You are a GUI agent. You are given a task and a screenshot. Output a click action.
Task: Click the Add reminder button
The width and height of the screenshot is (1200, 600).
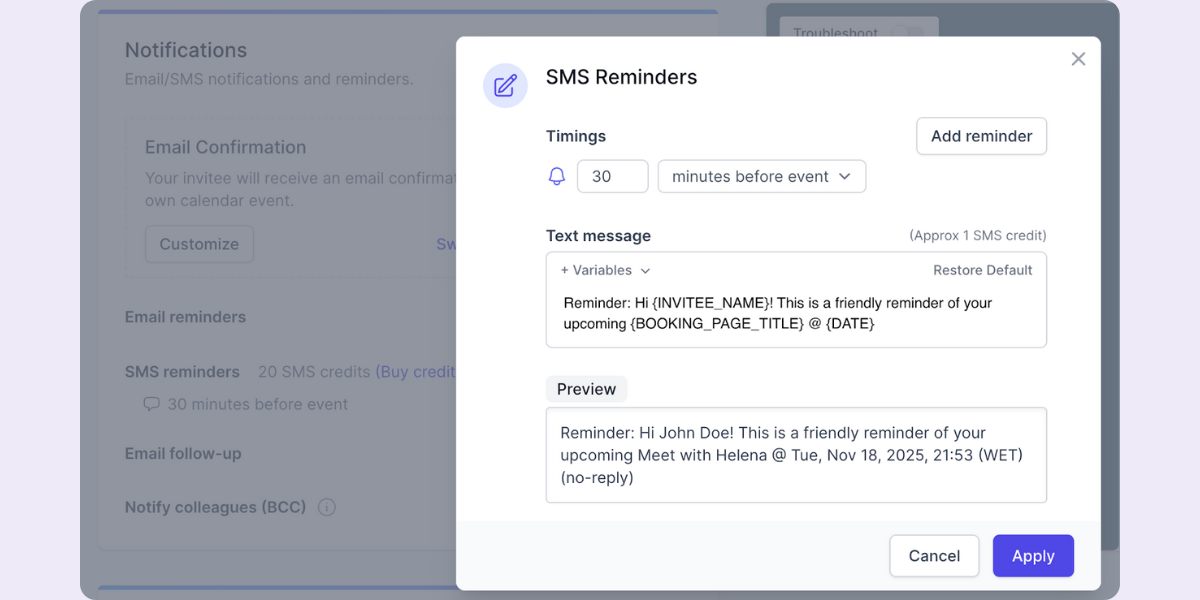(x=981, y=136)
